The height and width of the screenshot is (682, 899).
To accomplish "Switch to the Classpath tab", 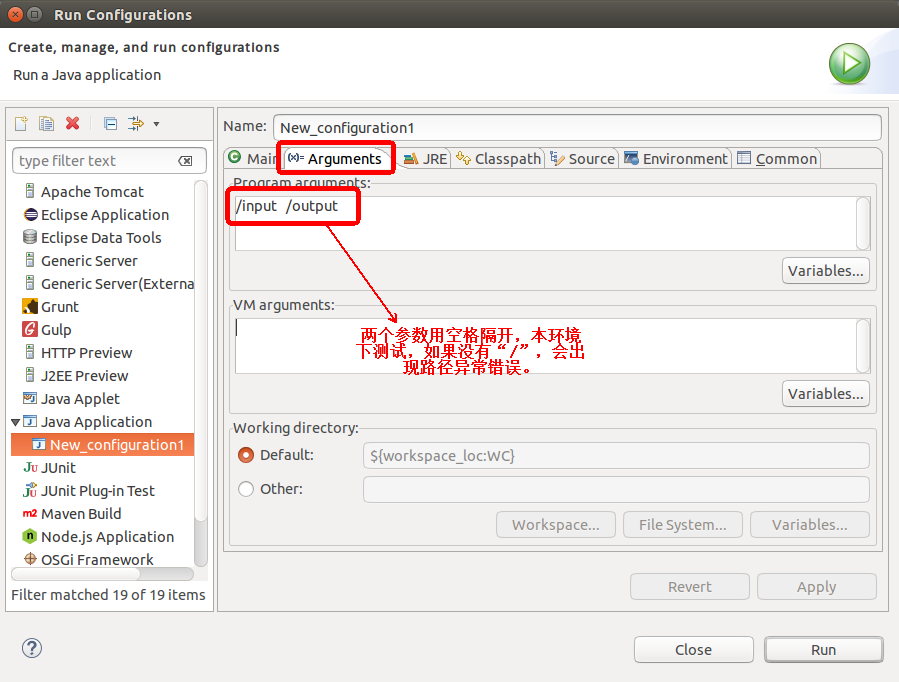I will (499, 159).
